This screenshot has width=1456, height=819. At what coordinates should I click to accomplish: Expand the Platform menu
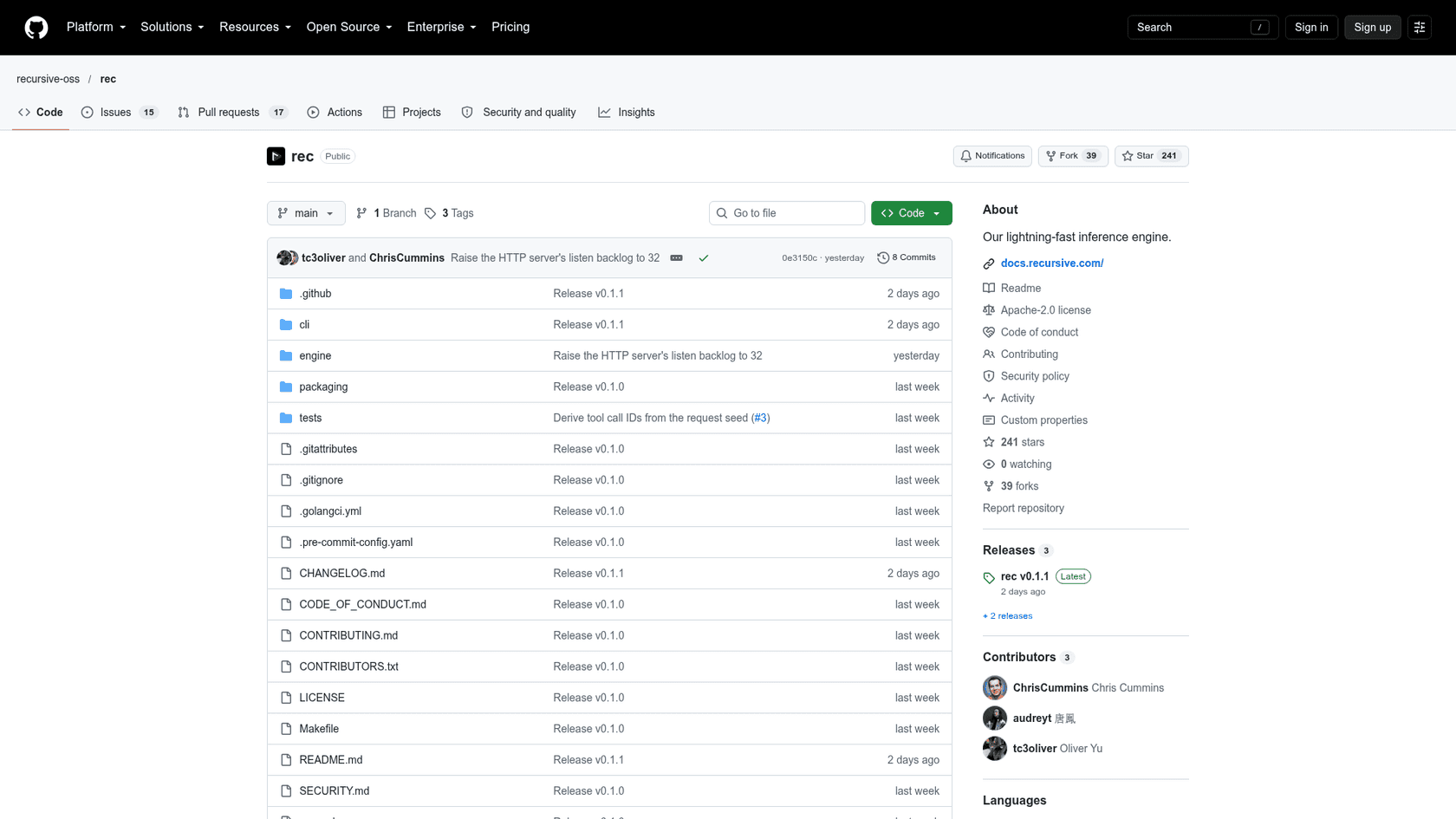point(96,28)
